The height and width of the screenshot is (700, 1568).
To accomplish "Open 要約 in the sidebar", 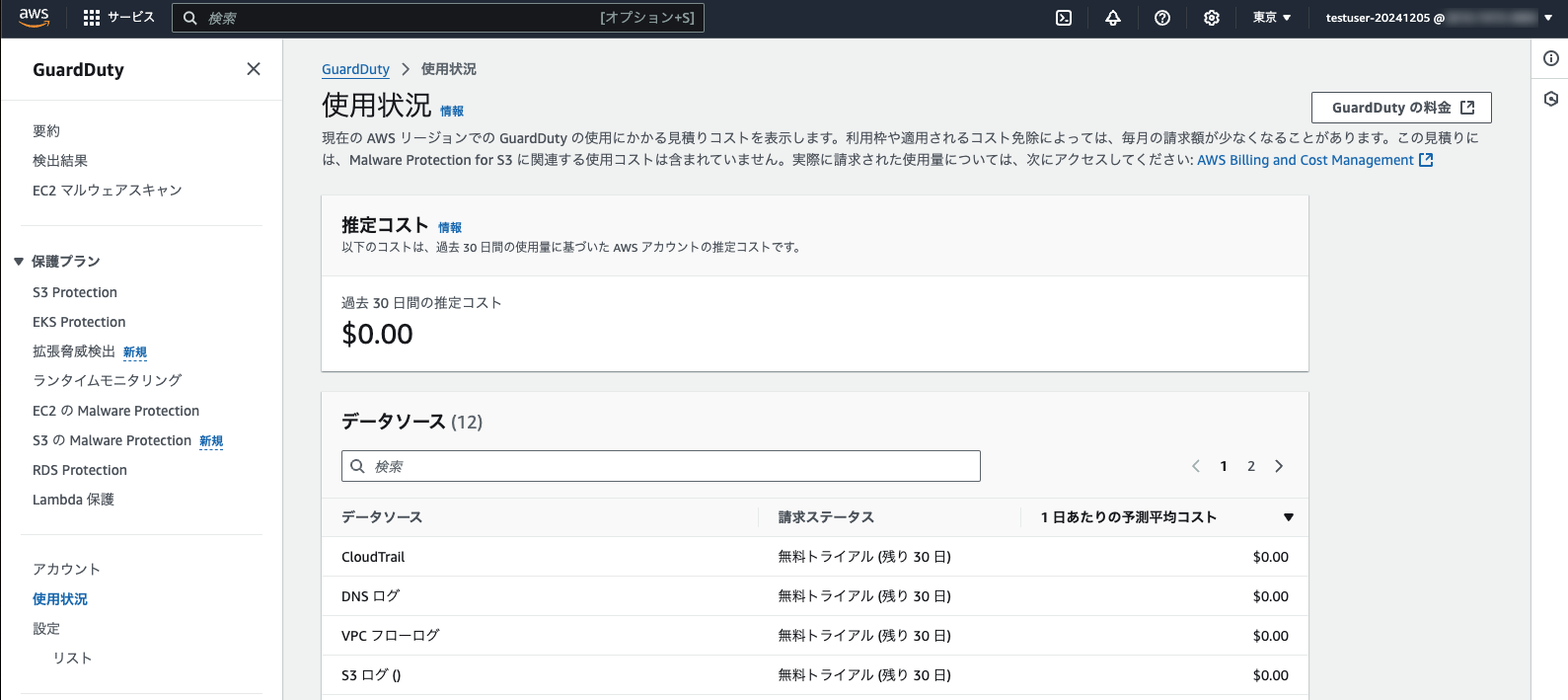I will (46, 130).
